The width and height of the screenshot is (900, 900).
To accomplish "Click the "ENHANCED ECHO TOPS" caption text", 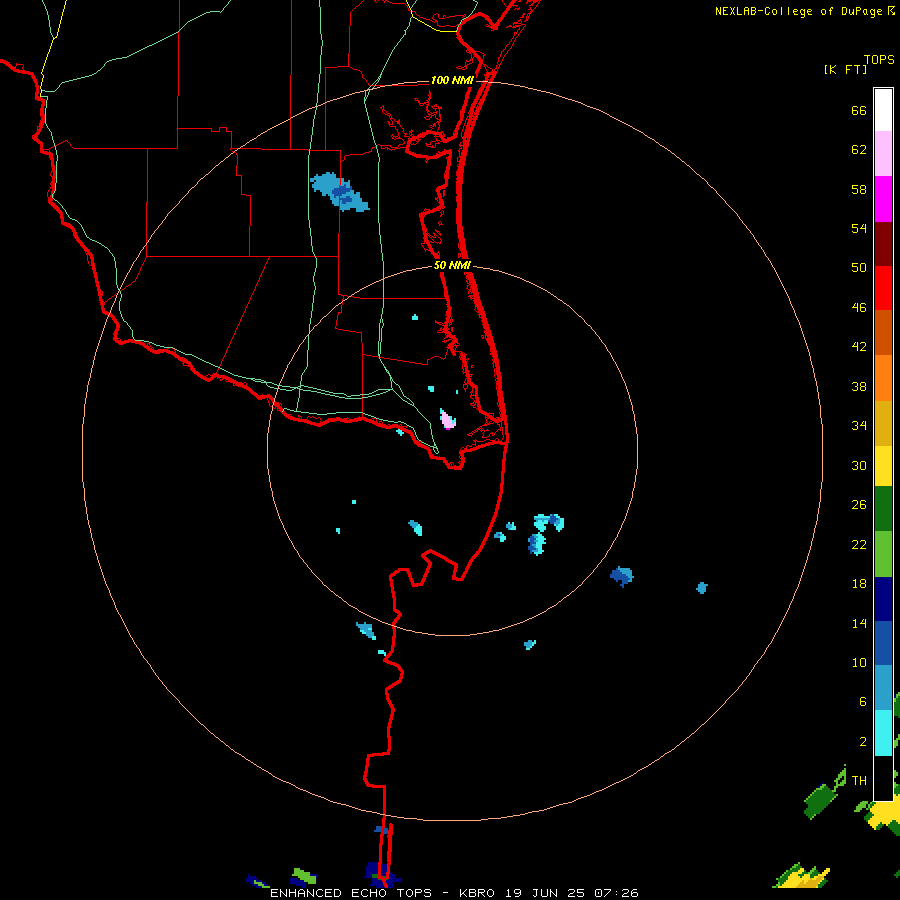I will 351,893.
